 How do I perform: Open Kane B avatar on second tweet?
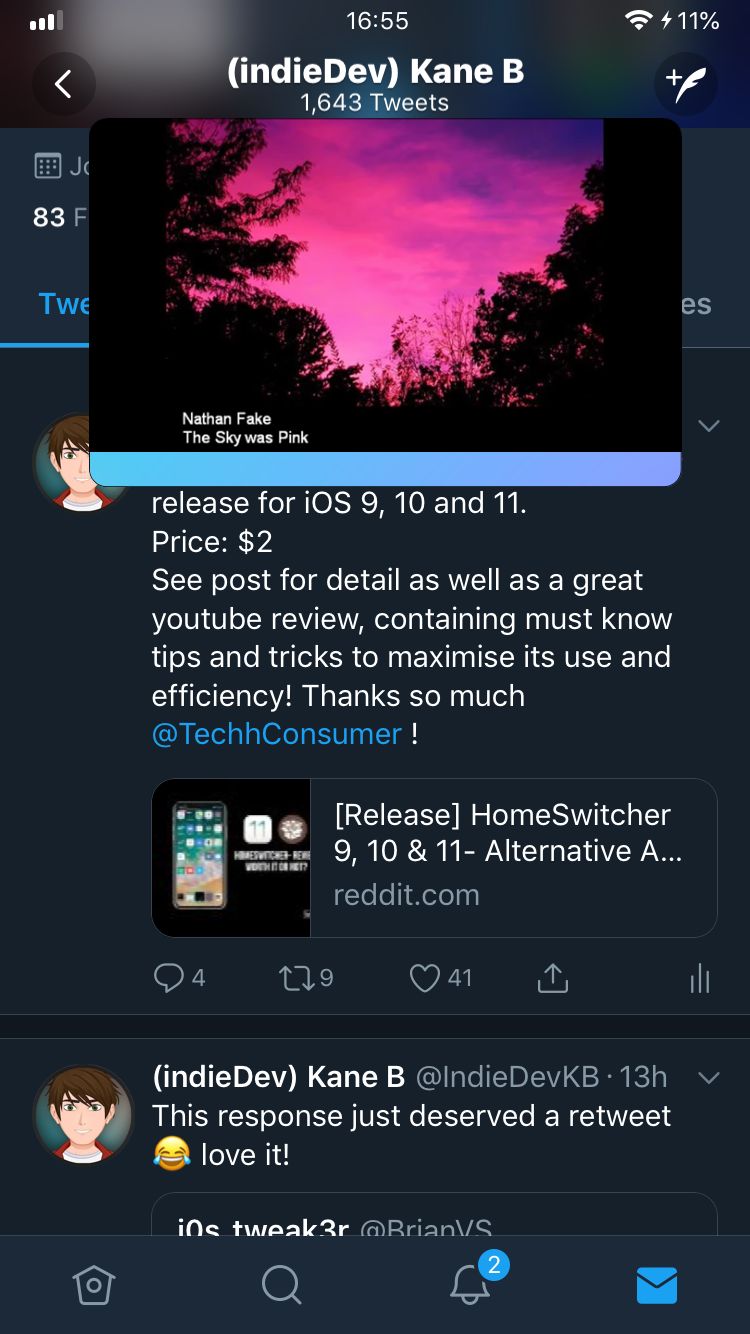(83, 1115)
